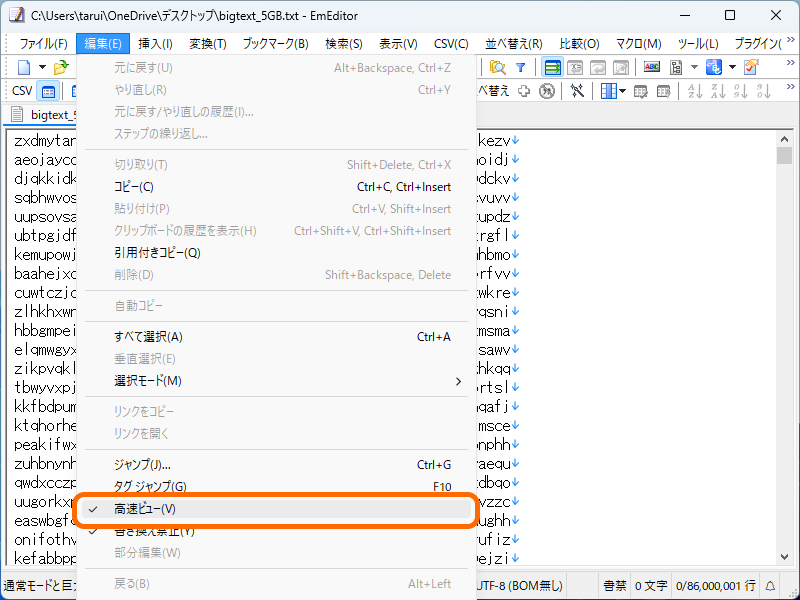
Task: Expand the 選択モード(M) submenu
Action: [x=276, y=381]
